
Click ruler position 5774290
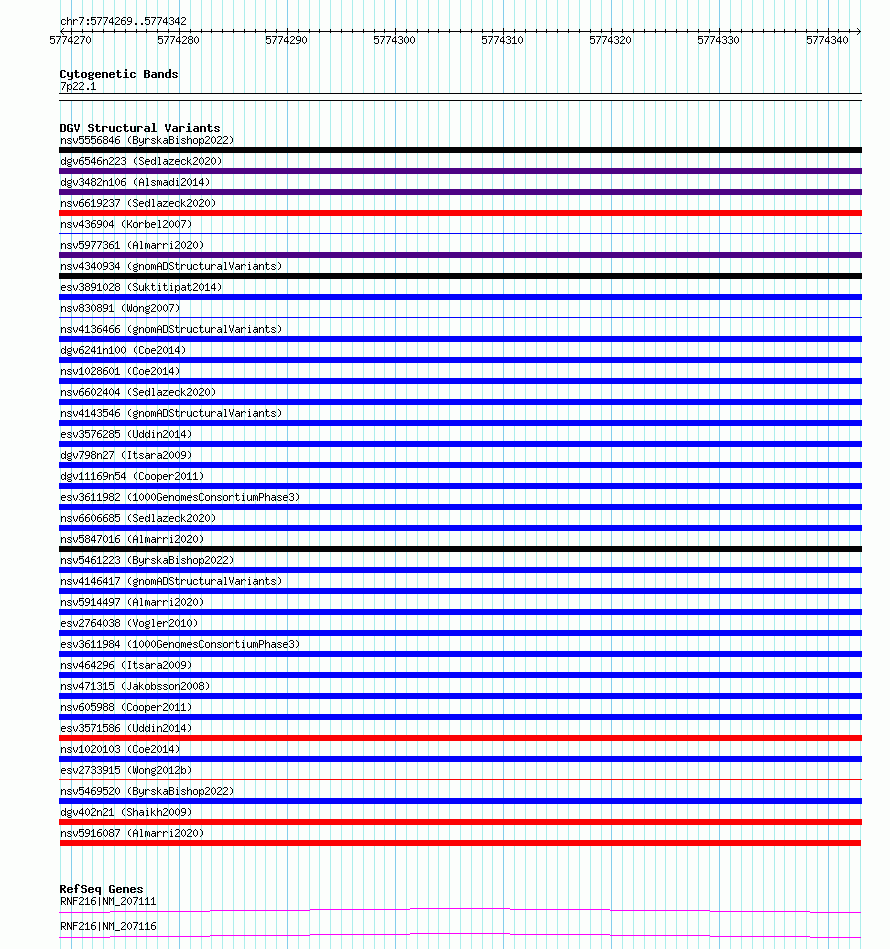286,40
